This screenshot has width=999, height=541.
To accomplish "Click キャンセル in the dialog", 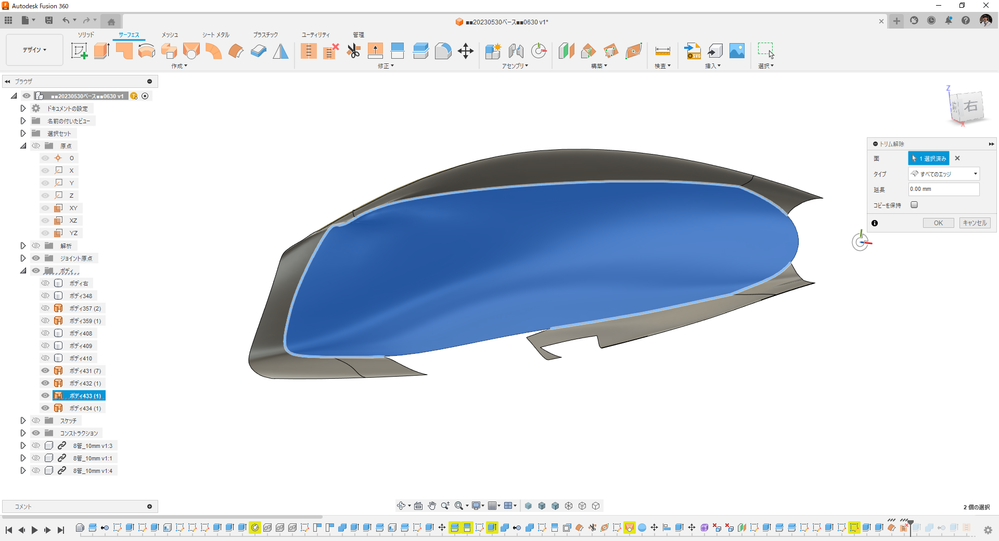I will 975,223.
